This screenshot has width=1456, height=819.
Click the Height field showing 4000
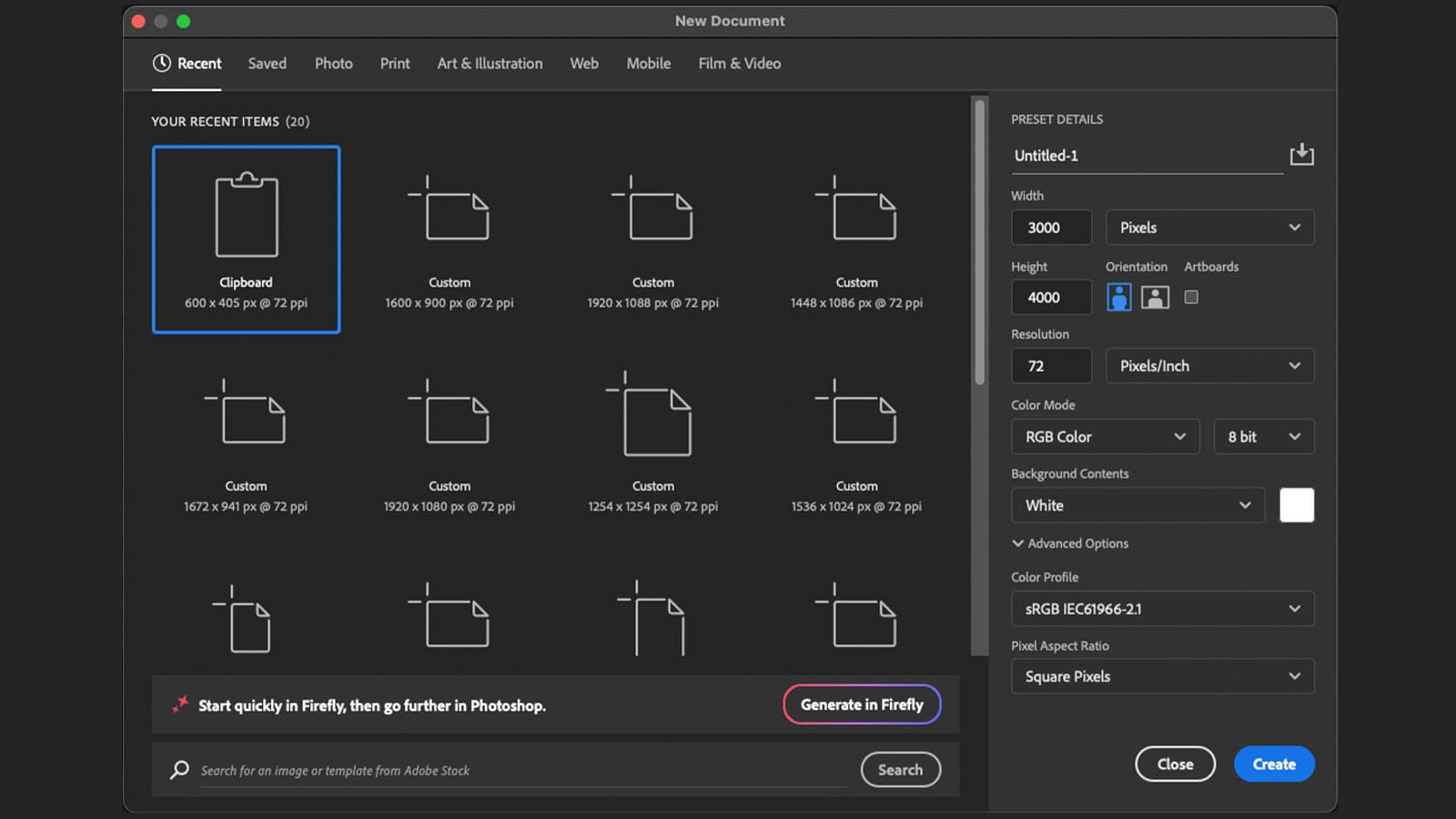tap(1051, 298)
